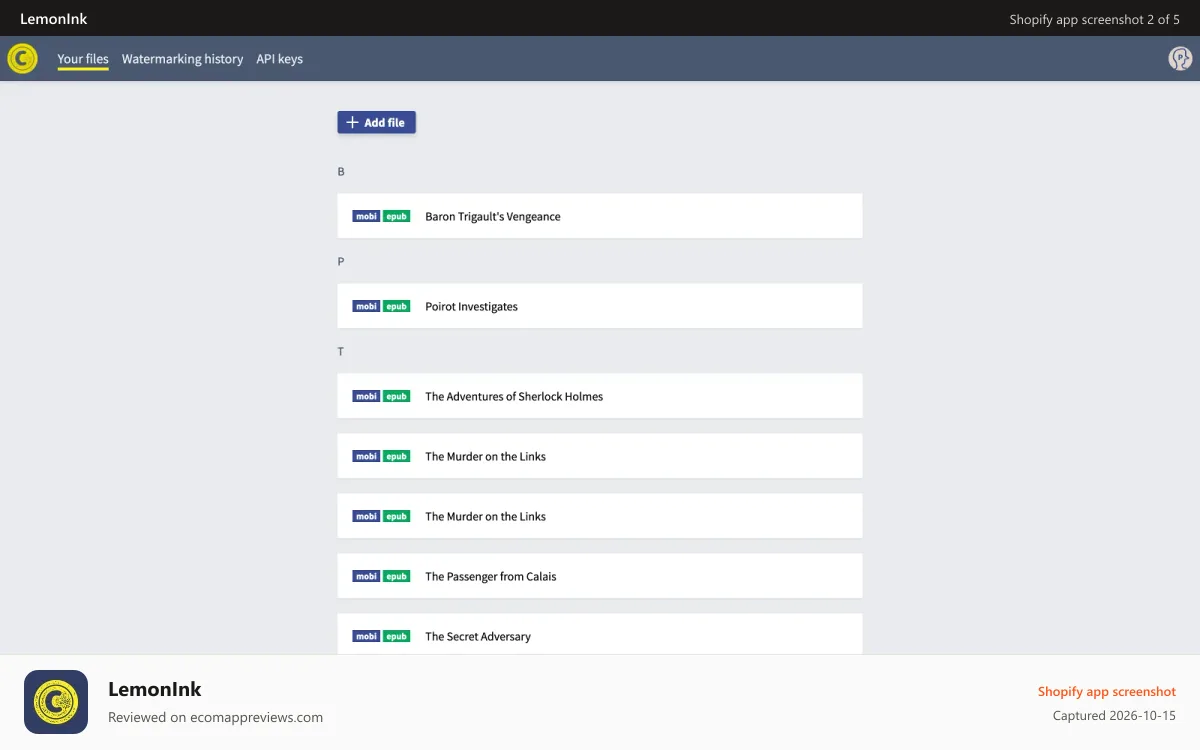Go to the API keys tab
The height and width of the screenshot is (750, 1200).
[x=279, y=59]
